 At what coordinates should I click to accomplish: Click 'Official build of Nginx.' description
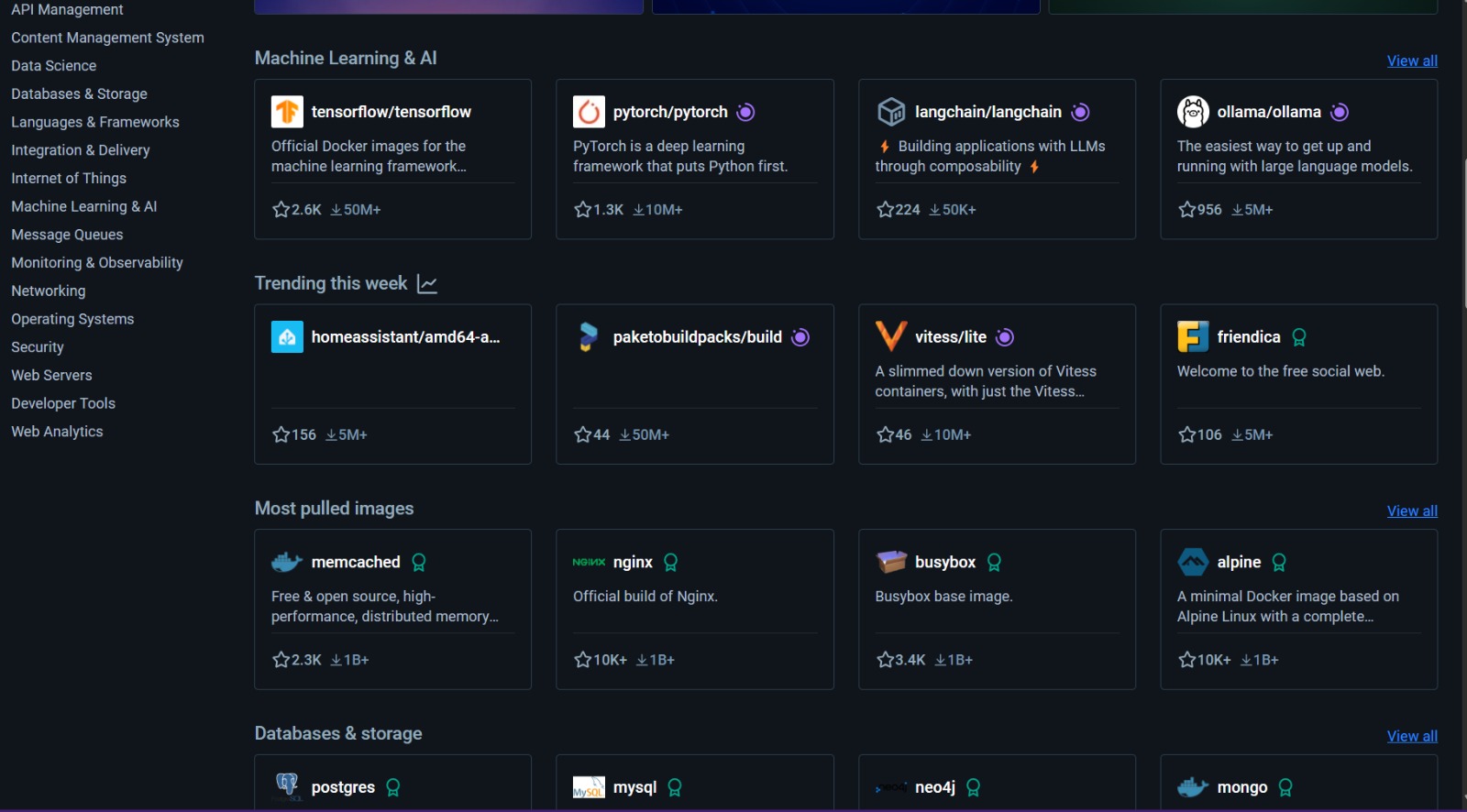click(x=645, y=597)
